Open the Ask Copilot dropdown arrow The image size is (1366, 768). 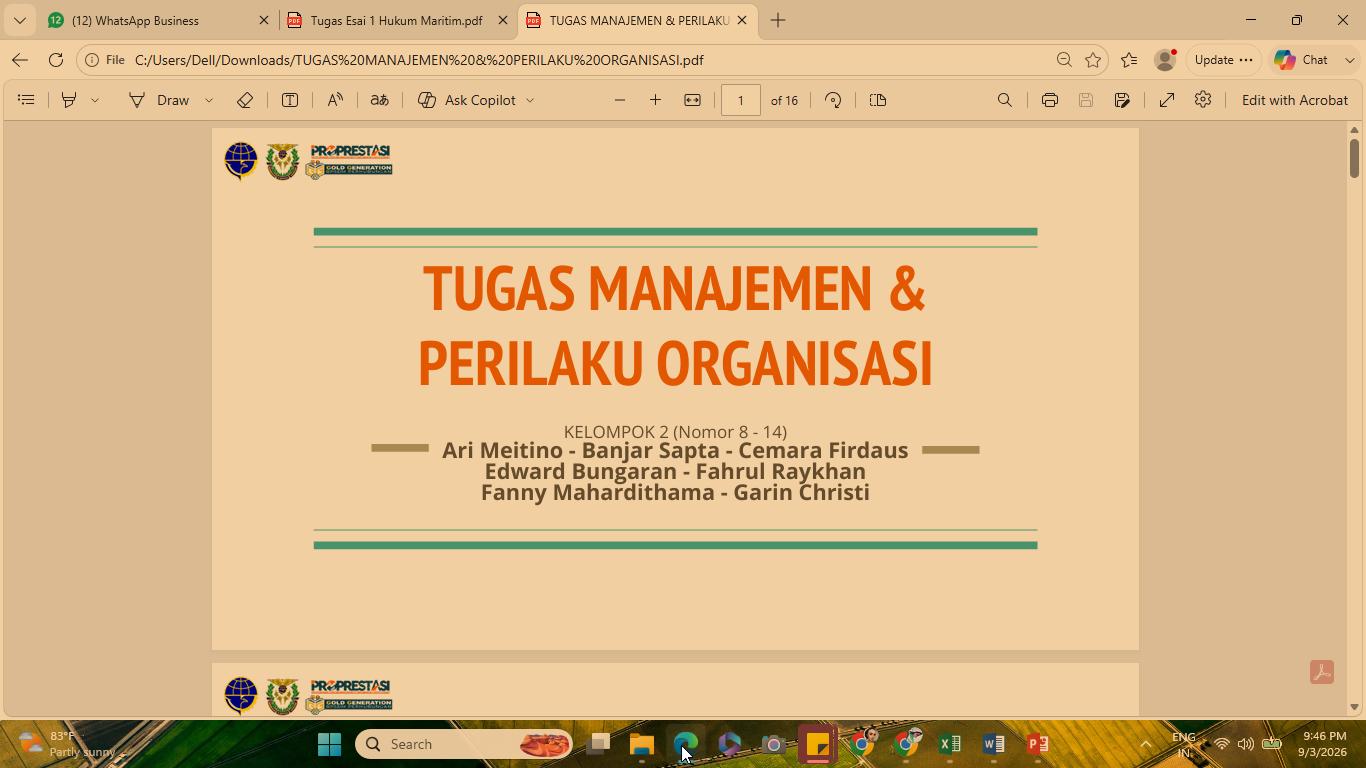530,100
